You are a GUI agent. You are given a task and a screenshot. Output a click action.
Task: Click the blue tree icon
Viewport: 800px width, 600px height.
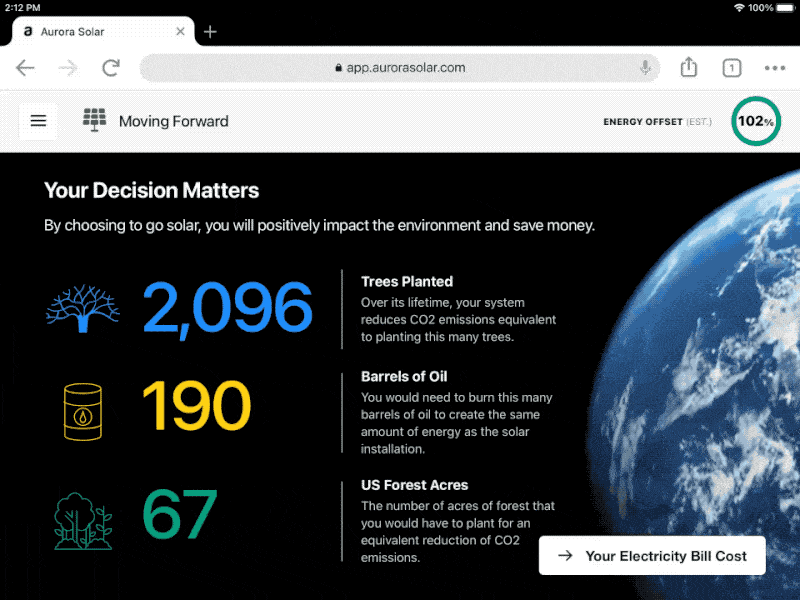pos(83,309)
